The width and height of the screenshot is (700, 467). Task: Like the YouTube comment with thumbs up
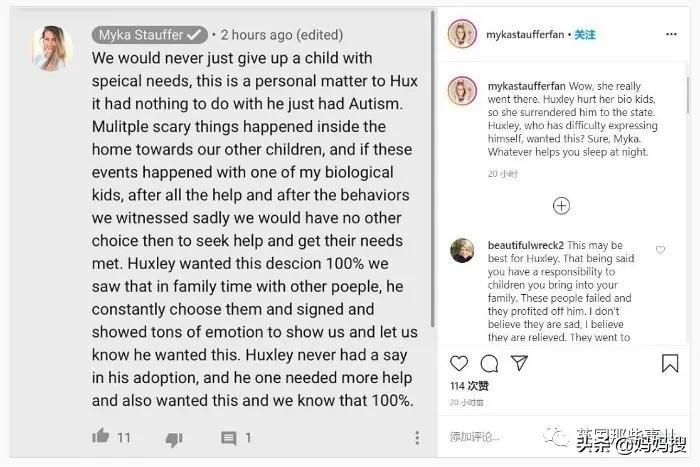point(100,437)
